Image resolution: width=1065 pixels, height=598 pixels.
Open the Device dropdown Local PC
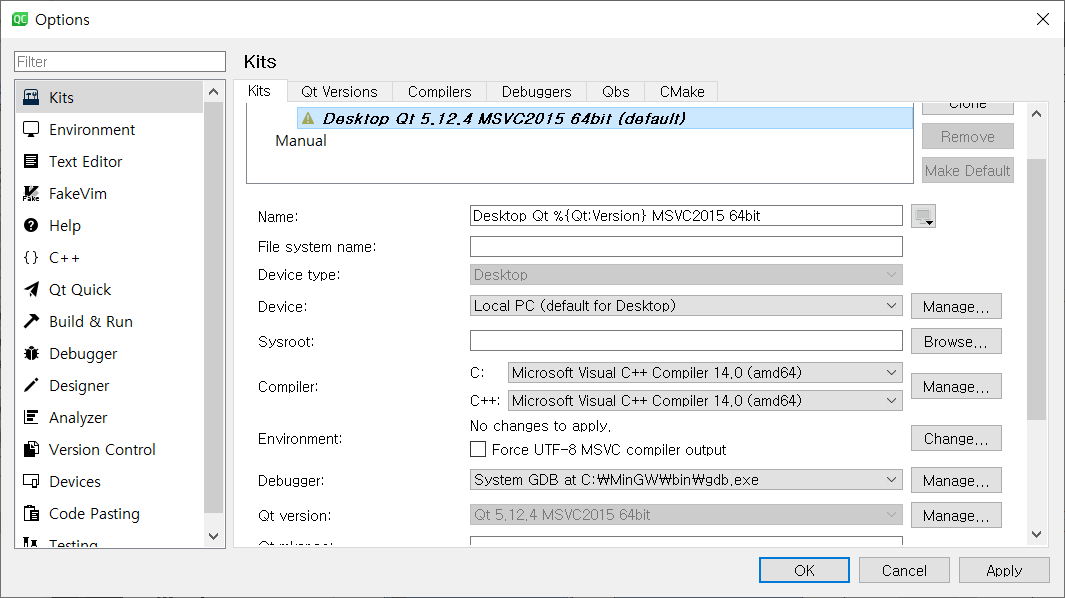click(686, 306)
